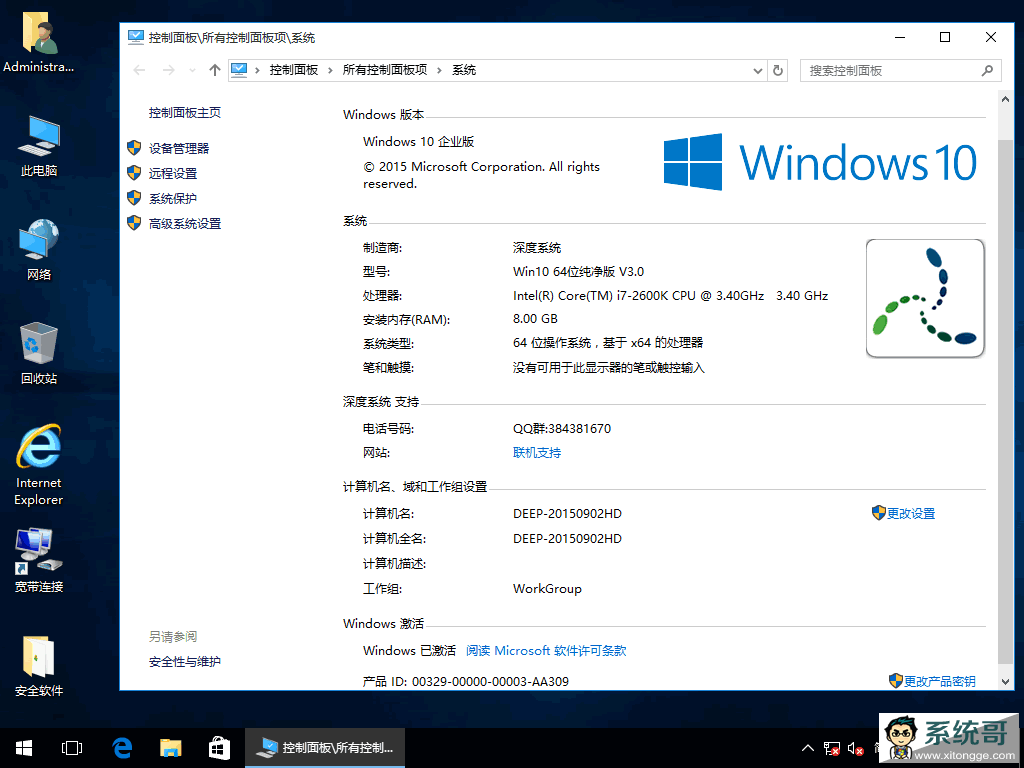Open the recent locations dropdown arrow
Image resolution: width=1024 pixels, height=768 pixels.
(x=192, y=70)
